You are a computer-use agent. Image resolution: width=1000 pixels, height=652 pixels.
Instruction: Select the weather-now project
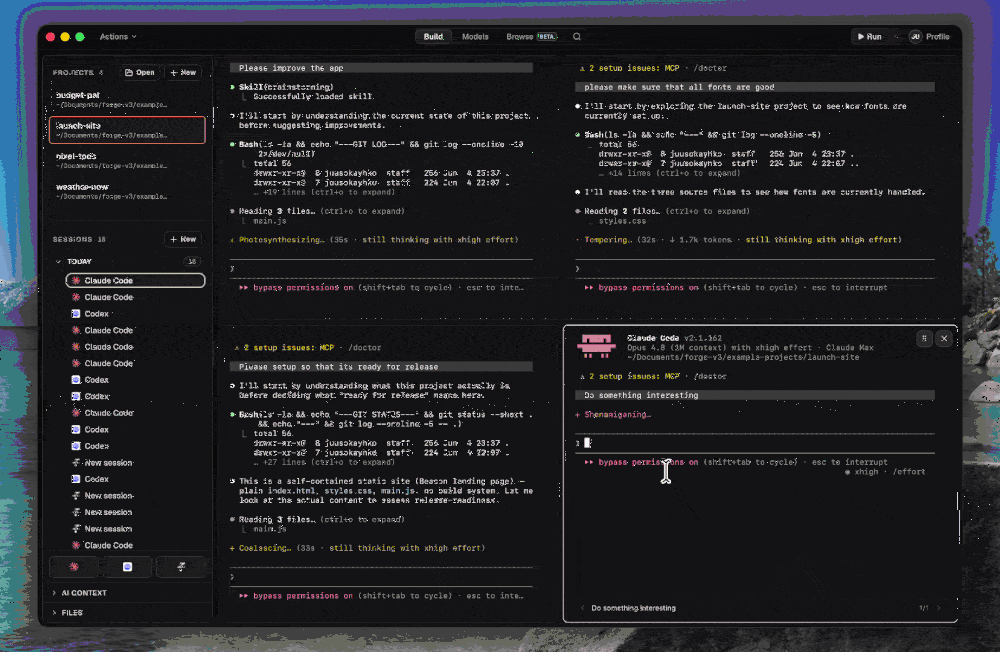[x=128, y=191]
